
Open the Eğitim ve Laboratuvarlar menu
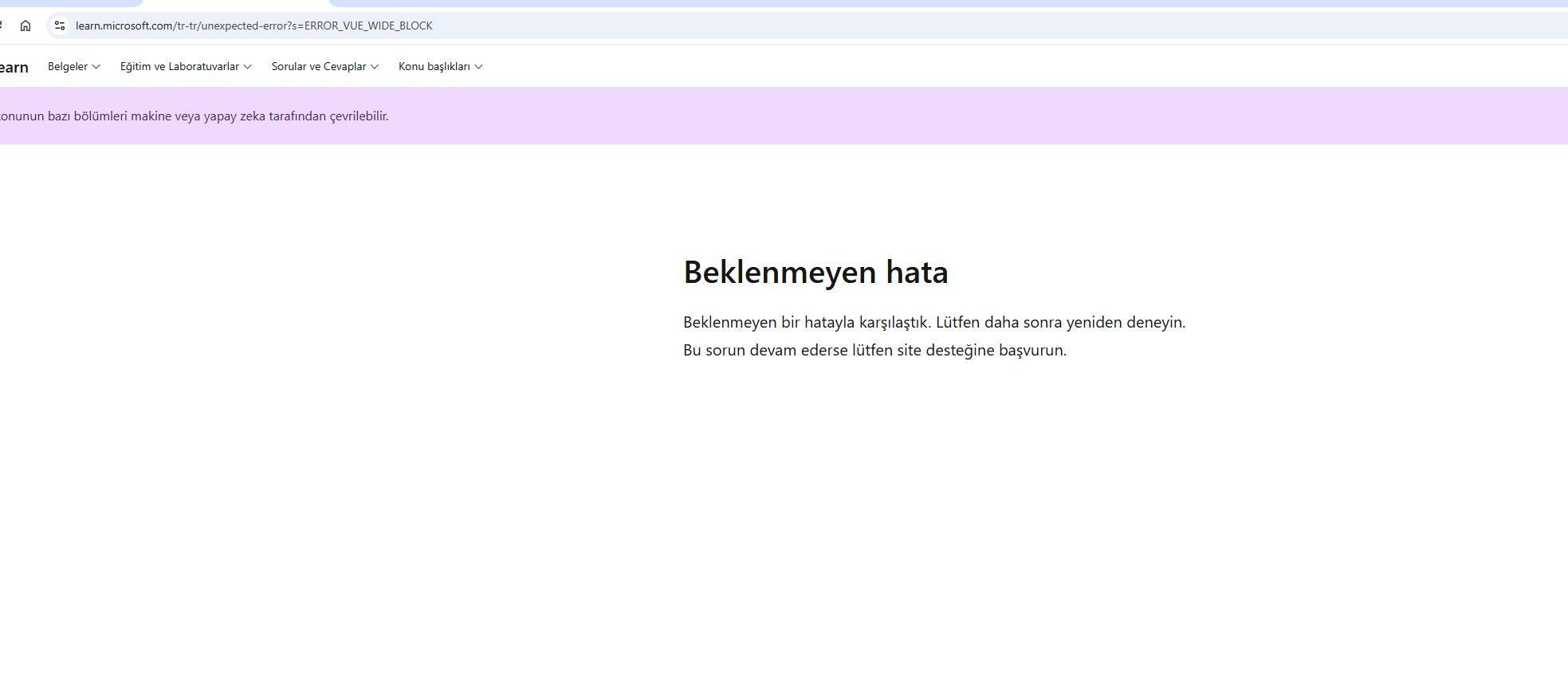(186, 66)
